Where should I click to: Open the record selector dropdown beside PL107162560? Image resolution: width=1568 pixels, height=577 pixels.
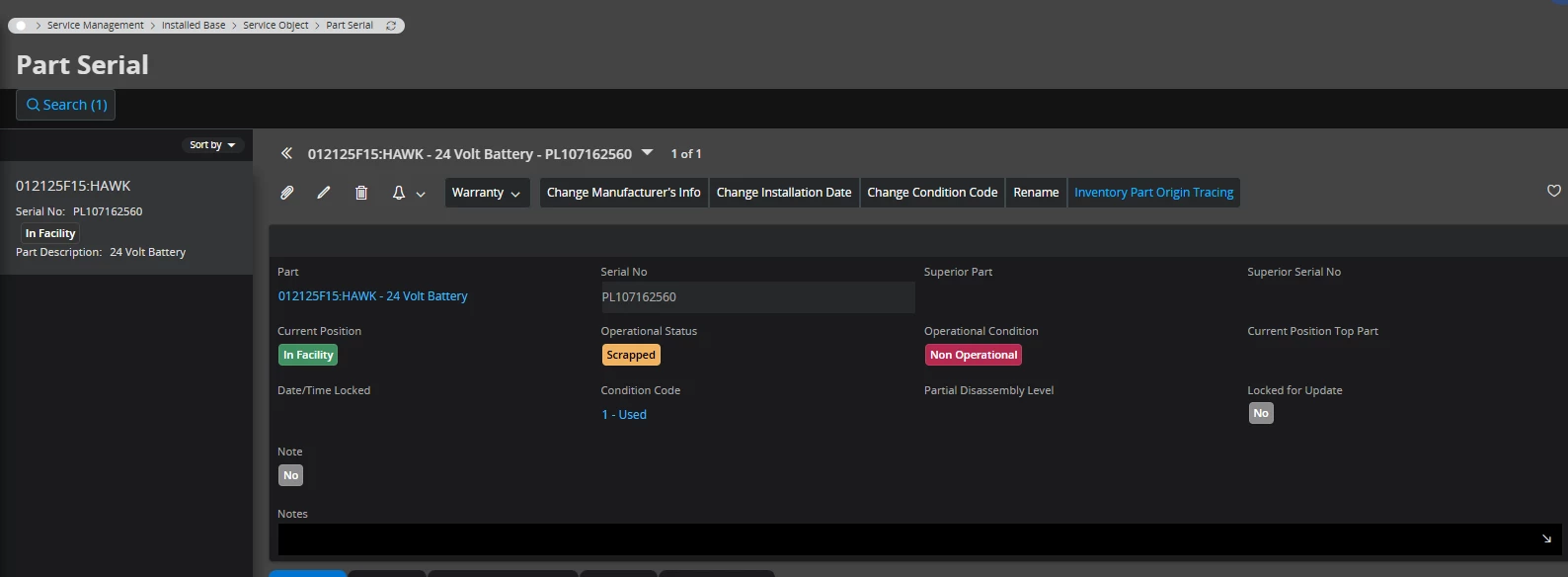point(648,153)
